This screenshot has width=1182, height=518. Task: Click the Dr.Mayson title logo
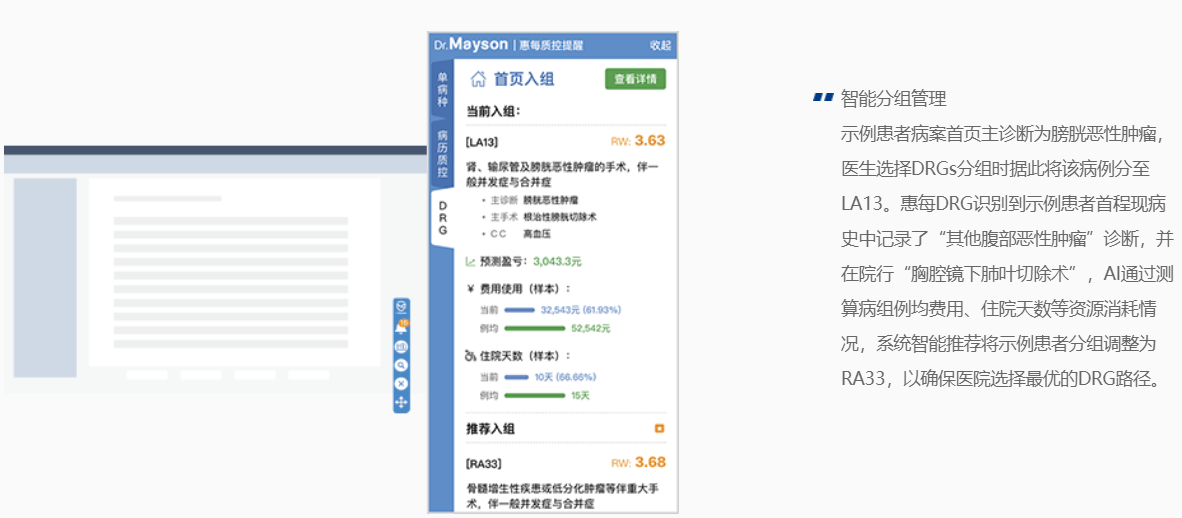(471, 45)
